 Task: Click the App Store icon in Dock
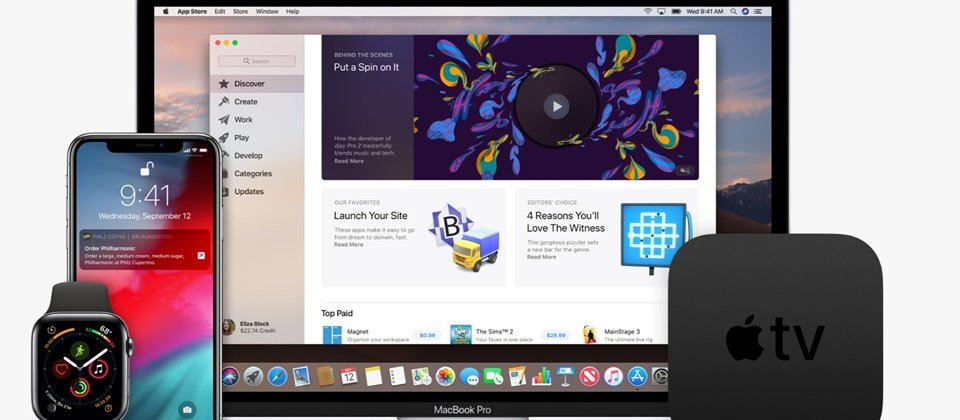click(x=637, y=376)
